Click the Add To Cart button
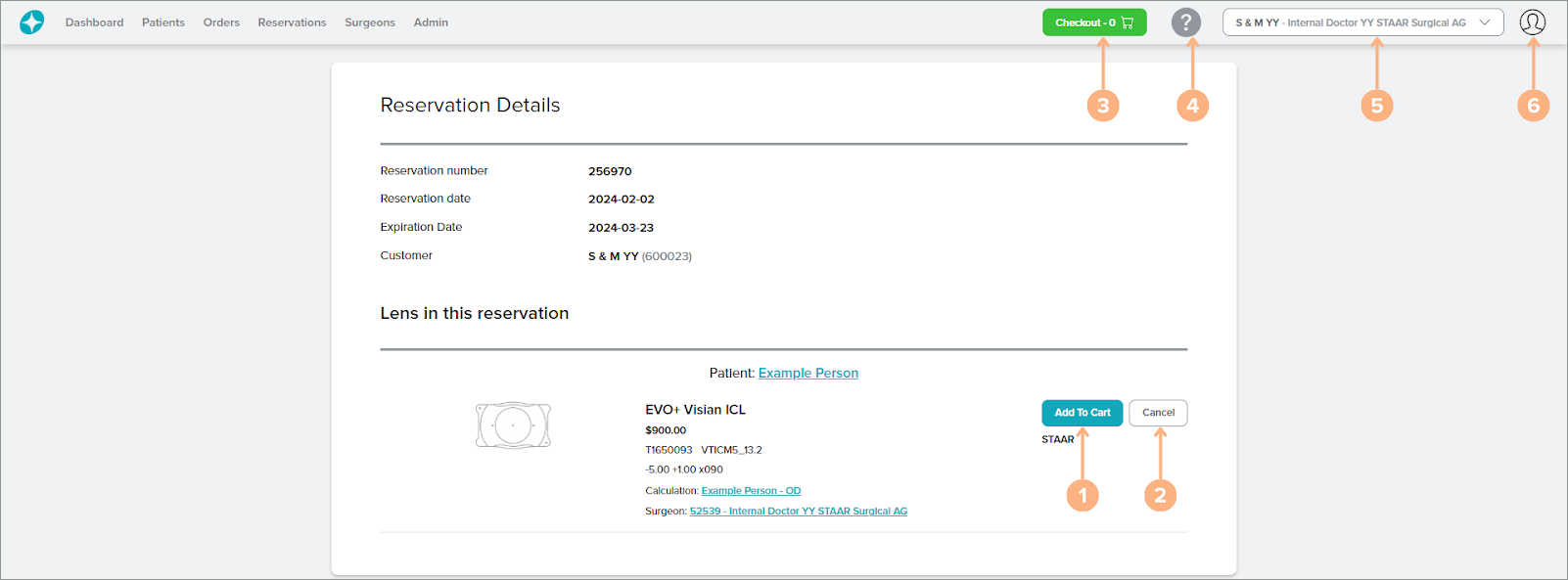 click(1082, 413)
